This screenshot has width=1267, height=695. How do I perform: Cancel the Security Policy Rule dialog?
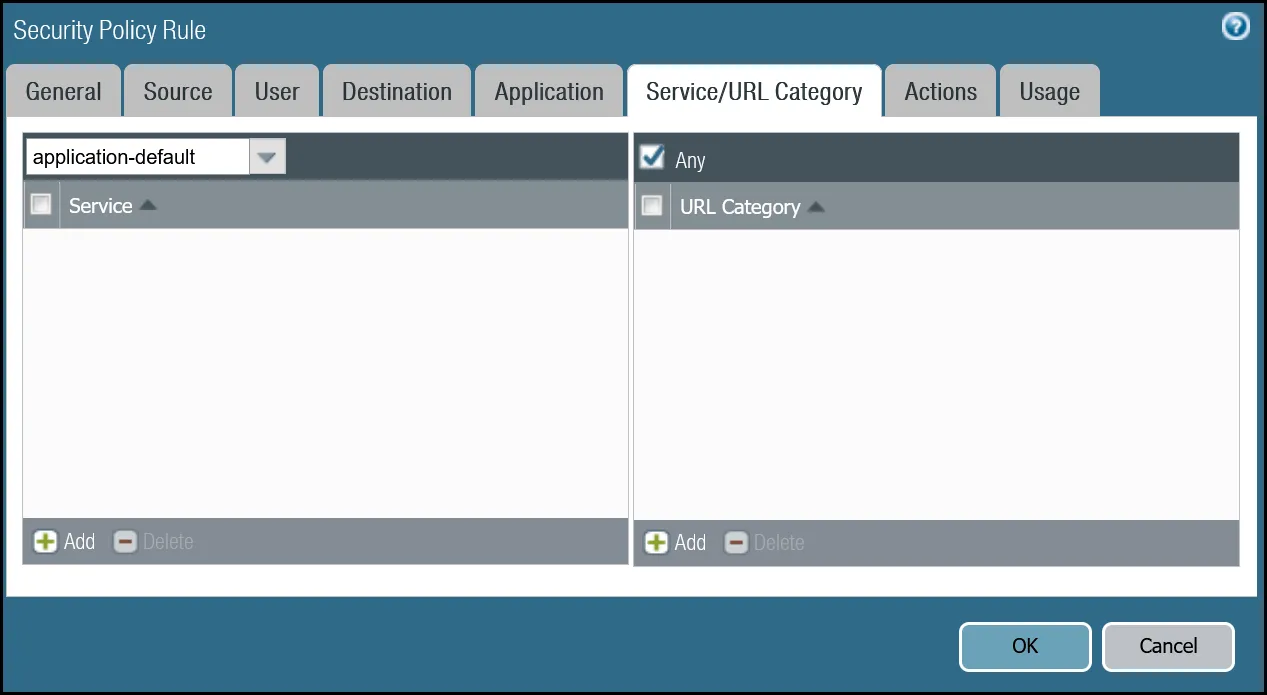tap(1167, 646)
